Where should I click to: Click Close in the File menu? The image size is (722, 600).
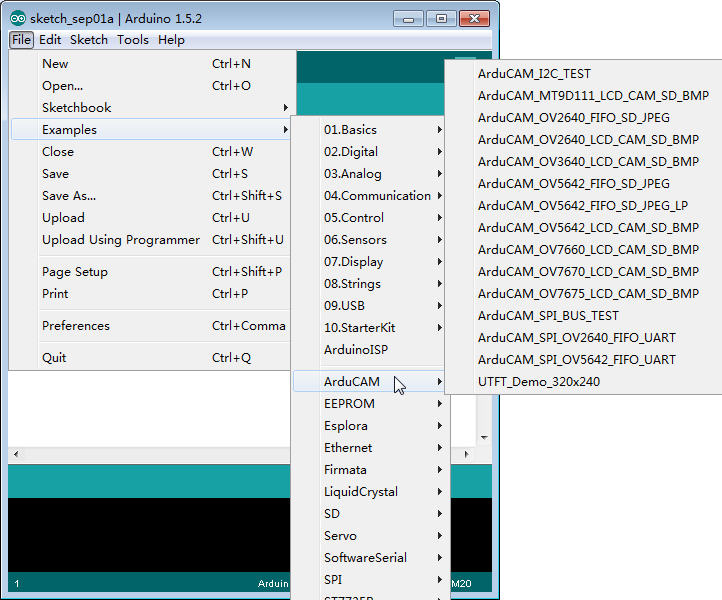point(150,151)
